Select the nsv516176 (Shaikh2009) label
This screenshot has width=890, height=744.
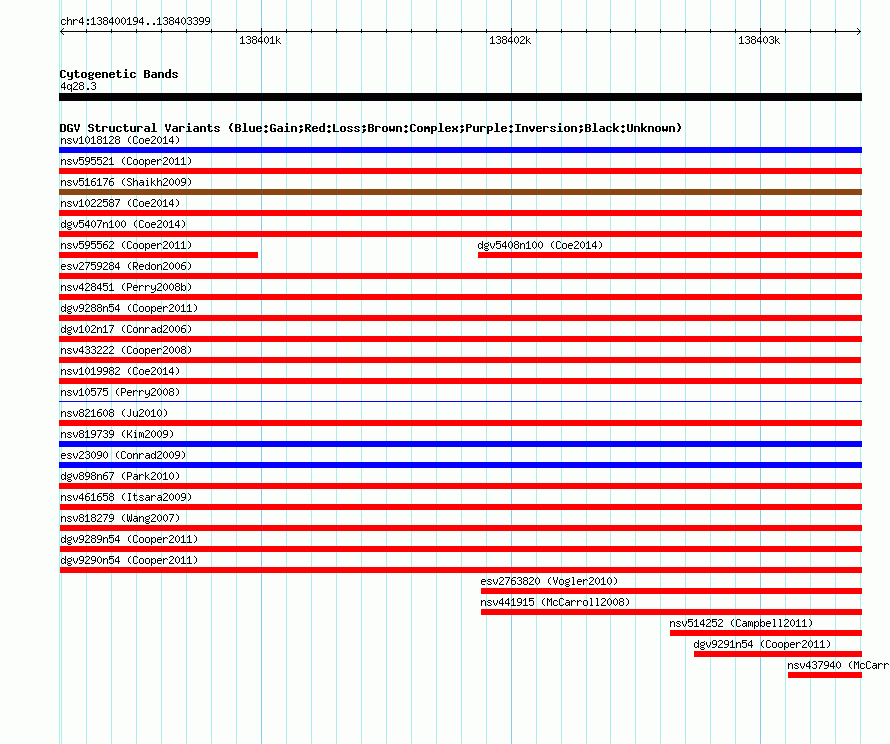(126, 182)
